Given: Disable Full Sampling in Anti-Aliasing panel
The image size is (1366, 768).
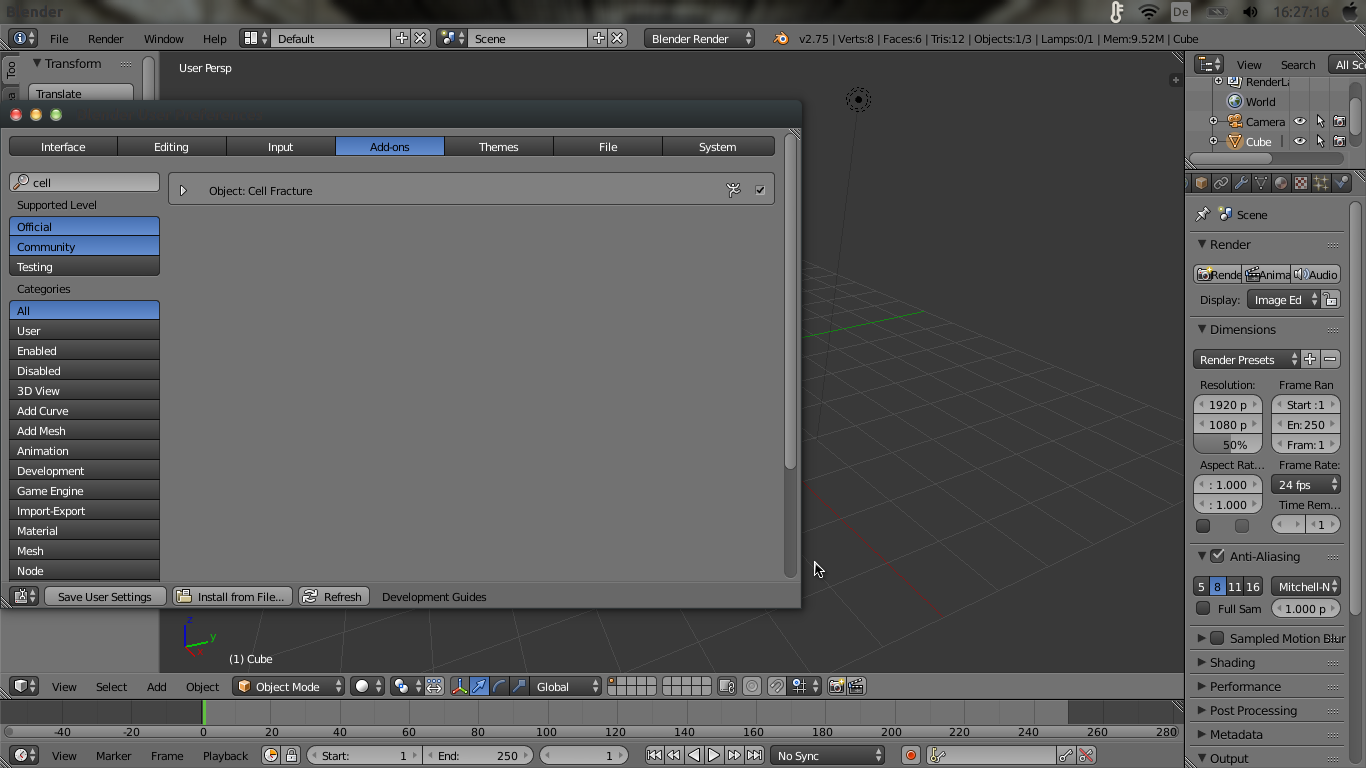Looking at the screenshot, I should [1202, 608].
